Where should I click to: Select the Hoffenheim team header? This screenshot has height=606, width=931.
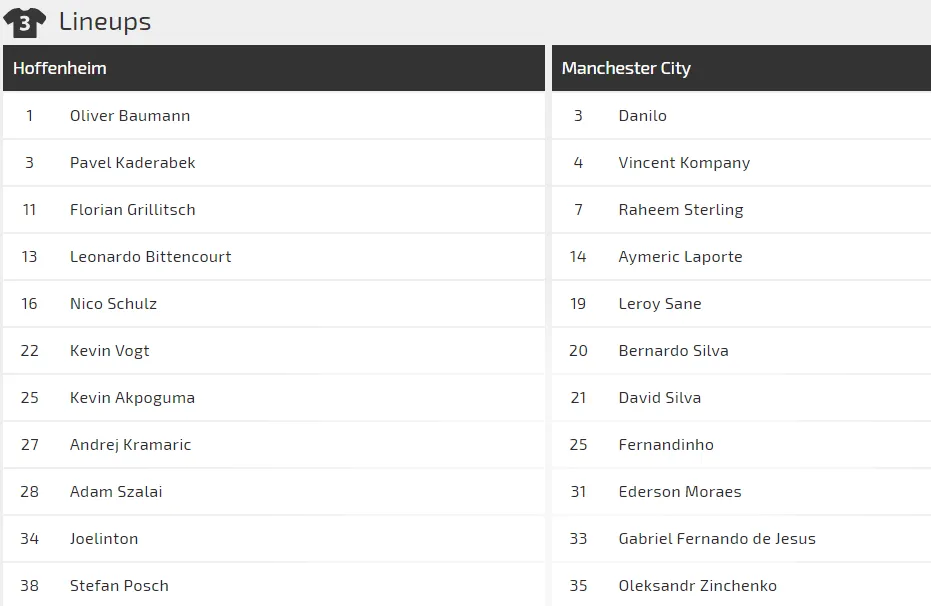60,68
